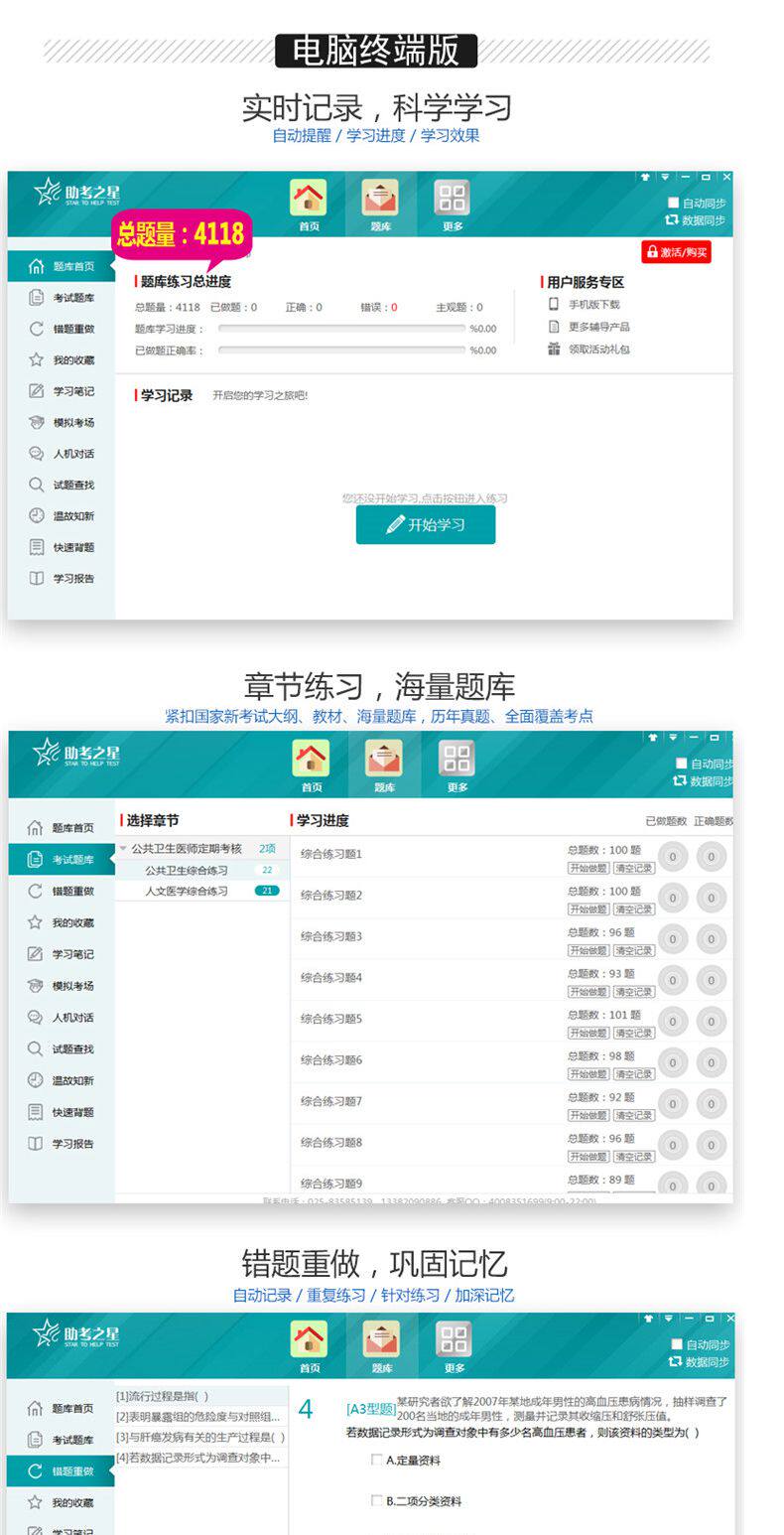Open 试题查找 in the 选择章节 window sidebar
Screen dimensions: 784x1535
click(62, 1048)
